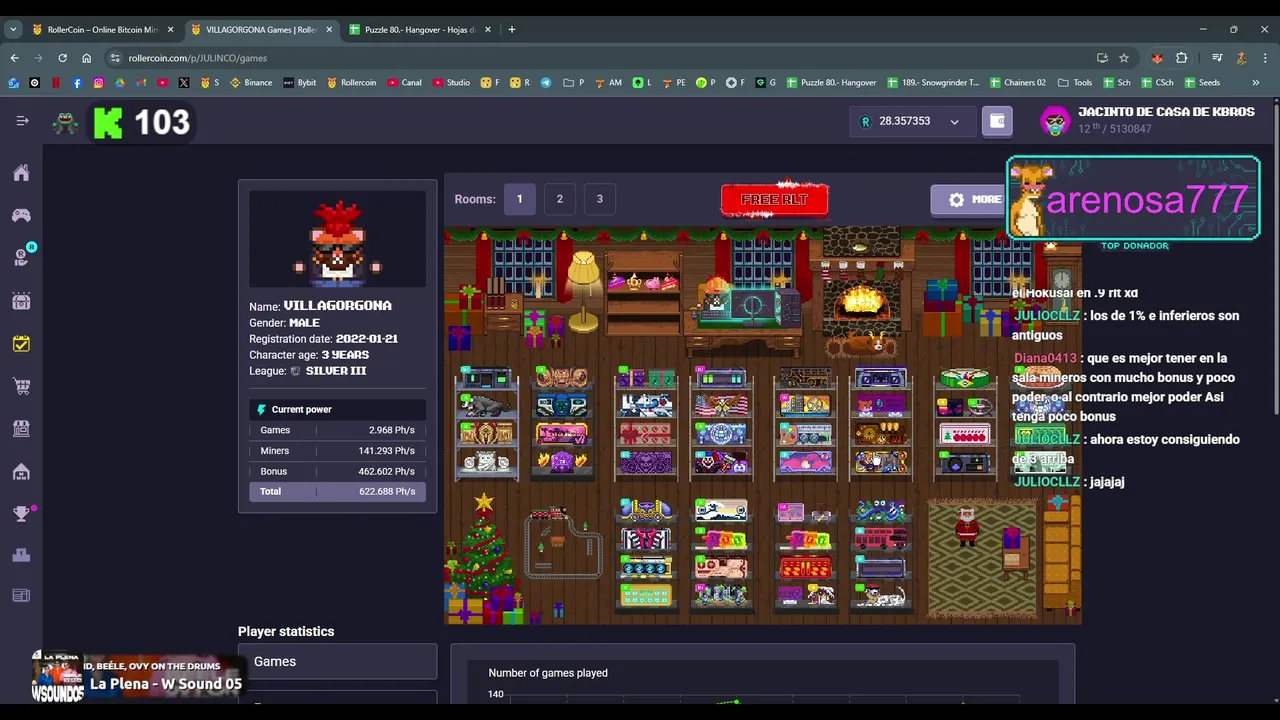This screenshot has height=720, width=1280.
Task: Open the Chainers 02 bookmark
Action: 1017,83
